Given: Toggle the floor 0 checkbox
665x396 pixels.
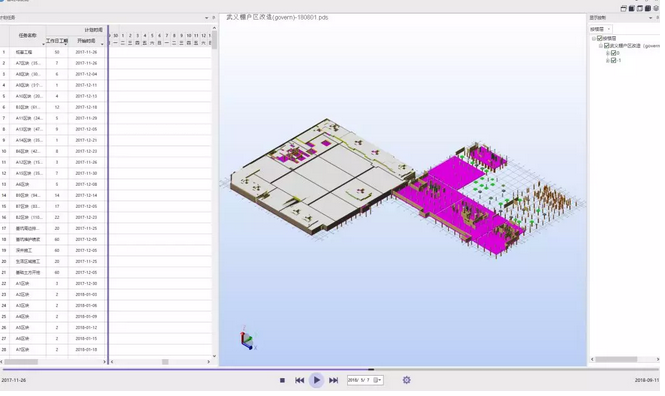Looking at the screenshot, I should pos(613,53).
